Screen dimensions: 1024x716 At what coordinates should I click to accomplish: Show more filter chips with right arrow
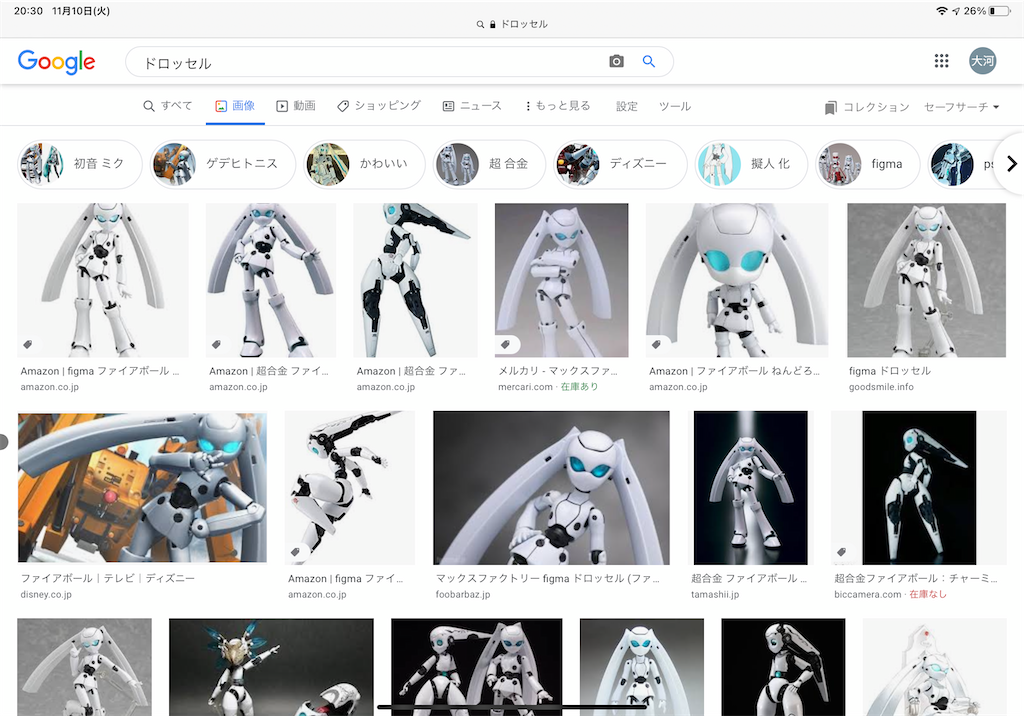point(1012,163)
